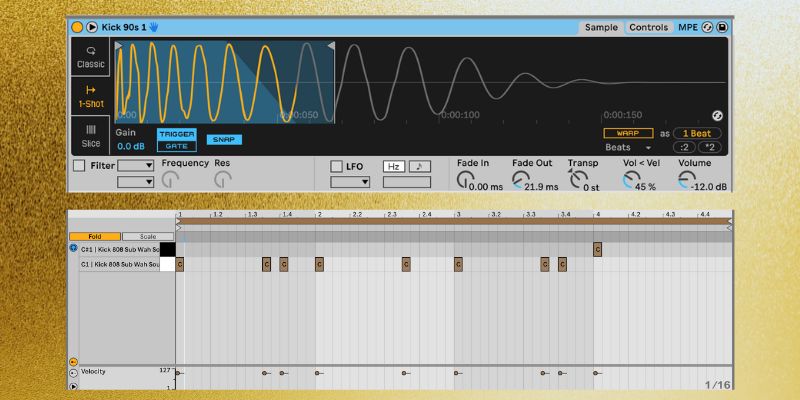This screenshot has height=400, width=800.
Task: Click the Transp knob
Action: tap(578, 179)
